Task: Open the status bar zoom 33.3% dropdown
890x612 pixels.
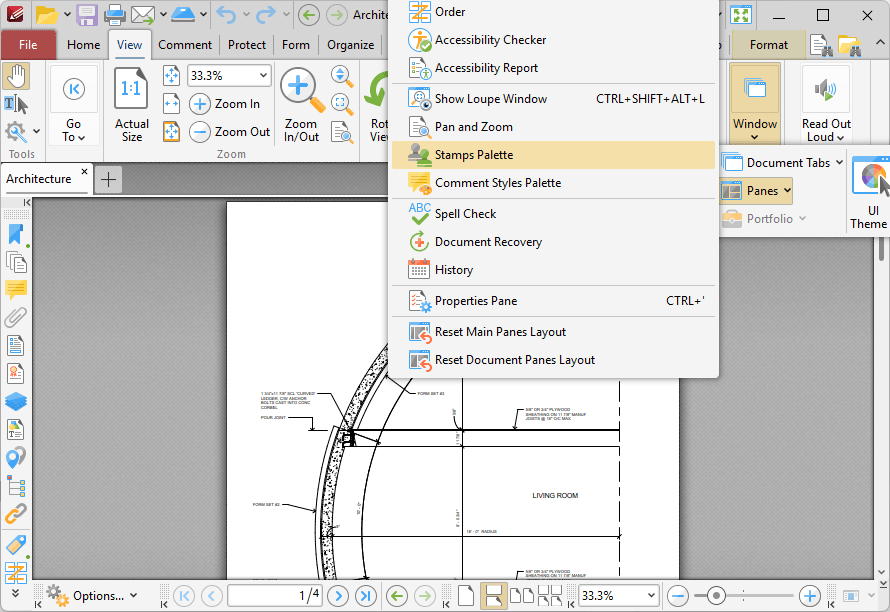Action: click(651, 596)
